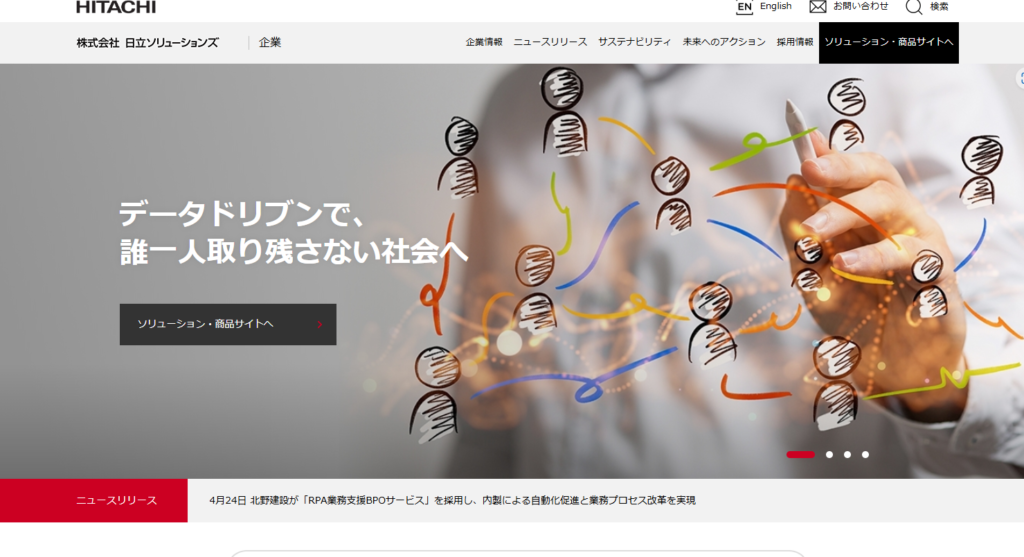Open the 北野建設 RPA news headline
Image resolution: width=1024 pixels, height=557 pixels.
(x=452, y=500)
